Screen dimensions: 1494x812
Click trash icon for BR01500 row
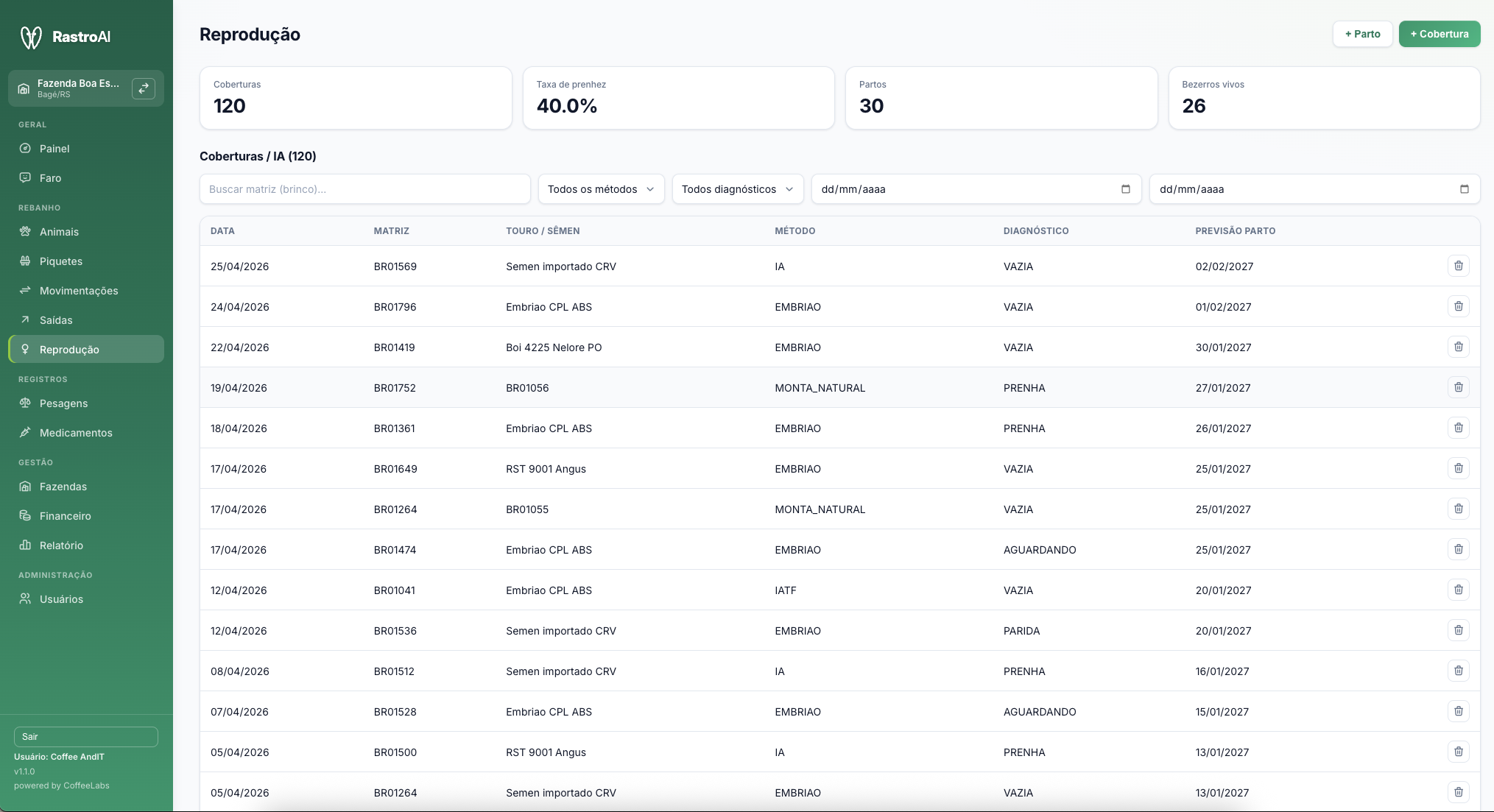pyautogui.click(x=1458, y=752)
